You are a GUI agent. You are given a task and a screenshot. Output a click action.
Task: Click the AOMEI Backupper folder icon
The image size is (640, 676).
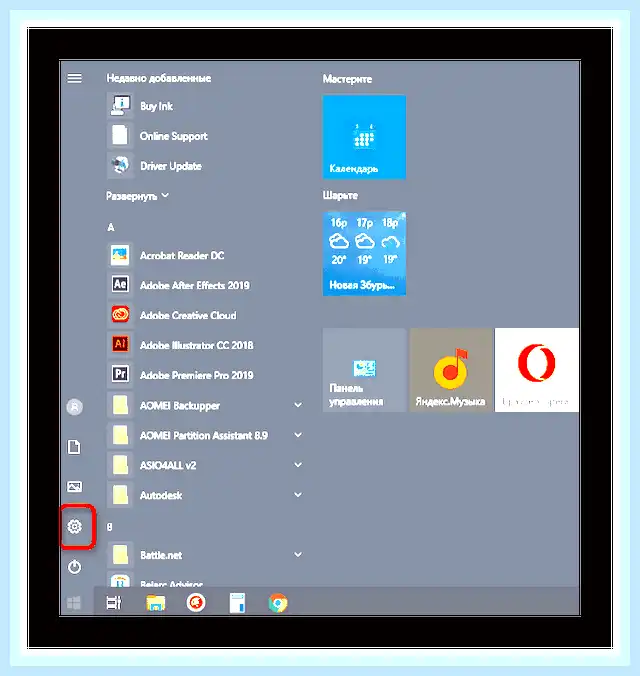point(120,405)
